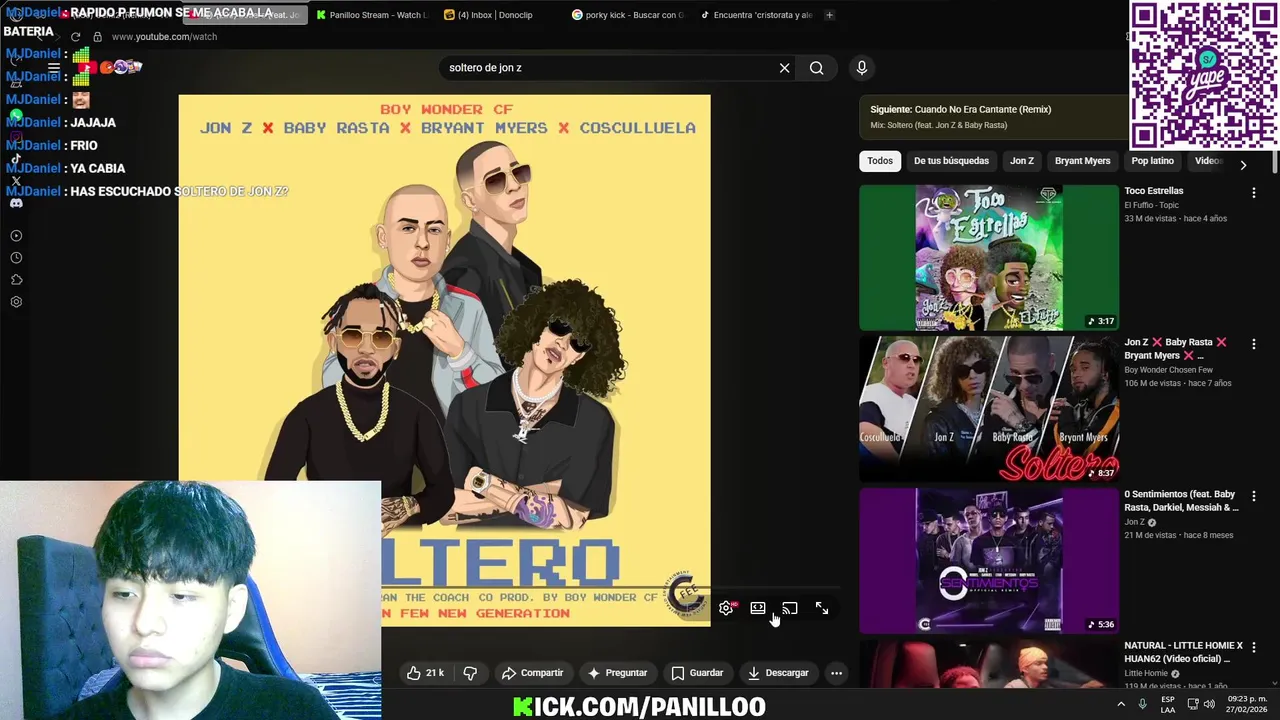Open volume control in the system tray
This screenshot has width=1280, height=720.
(x=1209, y=704)
